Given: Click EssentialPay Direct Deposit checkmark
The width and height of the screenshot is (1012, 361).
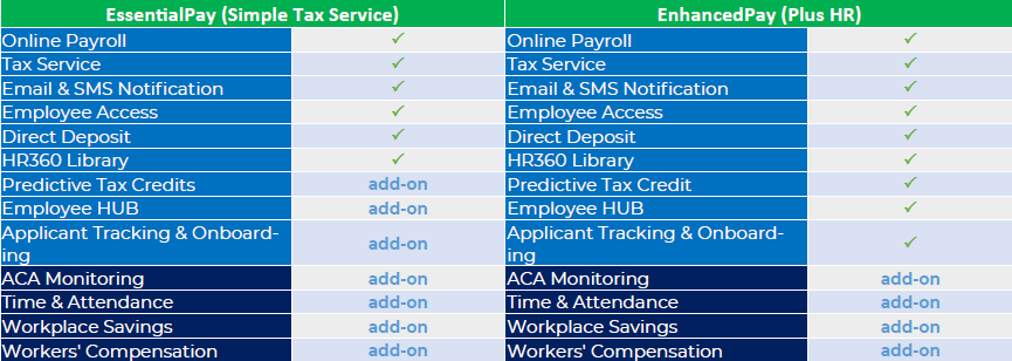Looking at the screenshot, I should (x=398, y=134).
